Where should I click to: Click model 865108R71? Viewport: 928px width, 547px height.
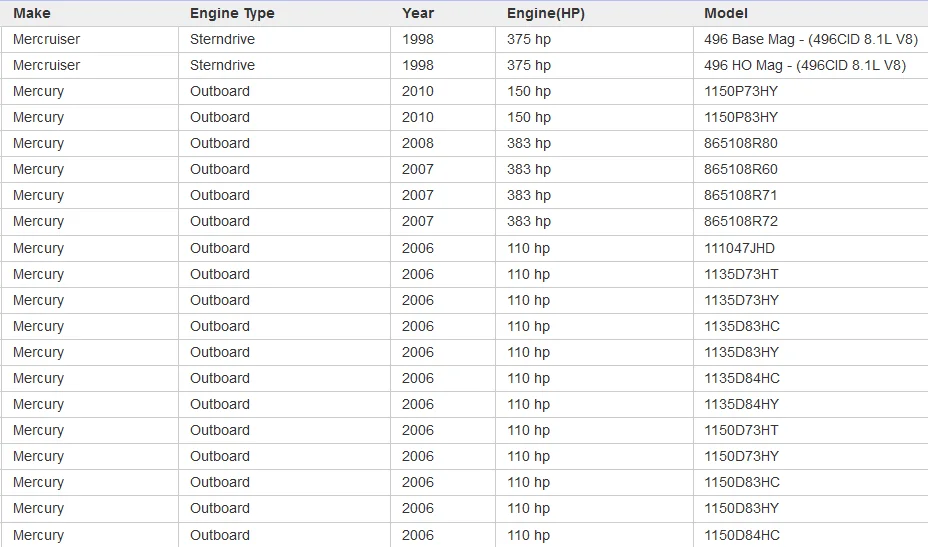point(740,195)
